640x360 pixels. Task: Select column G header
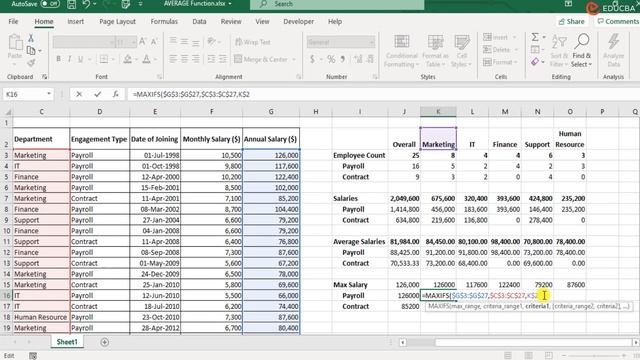pos(271,111)
